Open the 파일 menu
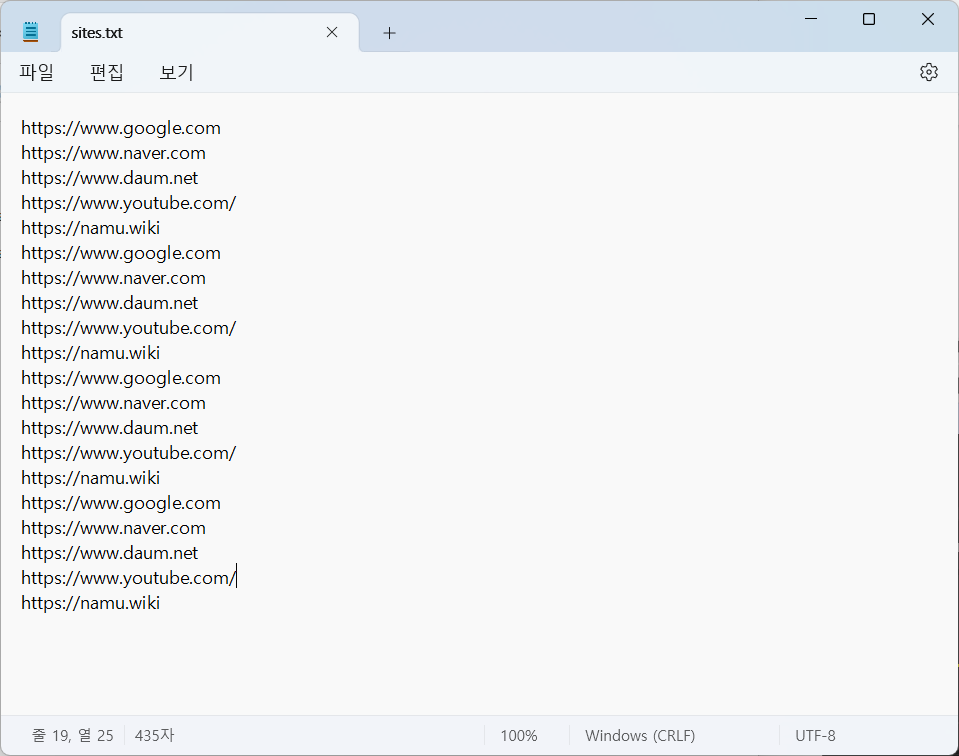This screenshot has width=959, height=756. (x=37, y=72)
